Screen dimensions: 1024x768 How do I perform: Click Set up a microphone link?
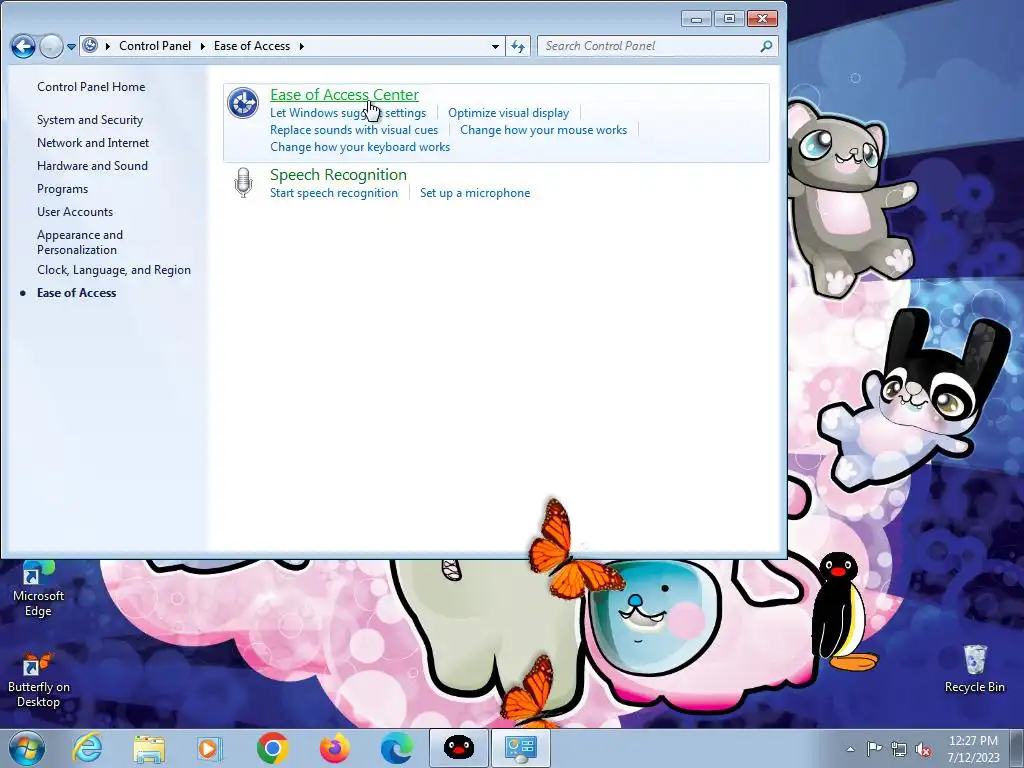click(475, 193)
